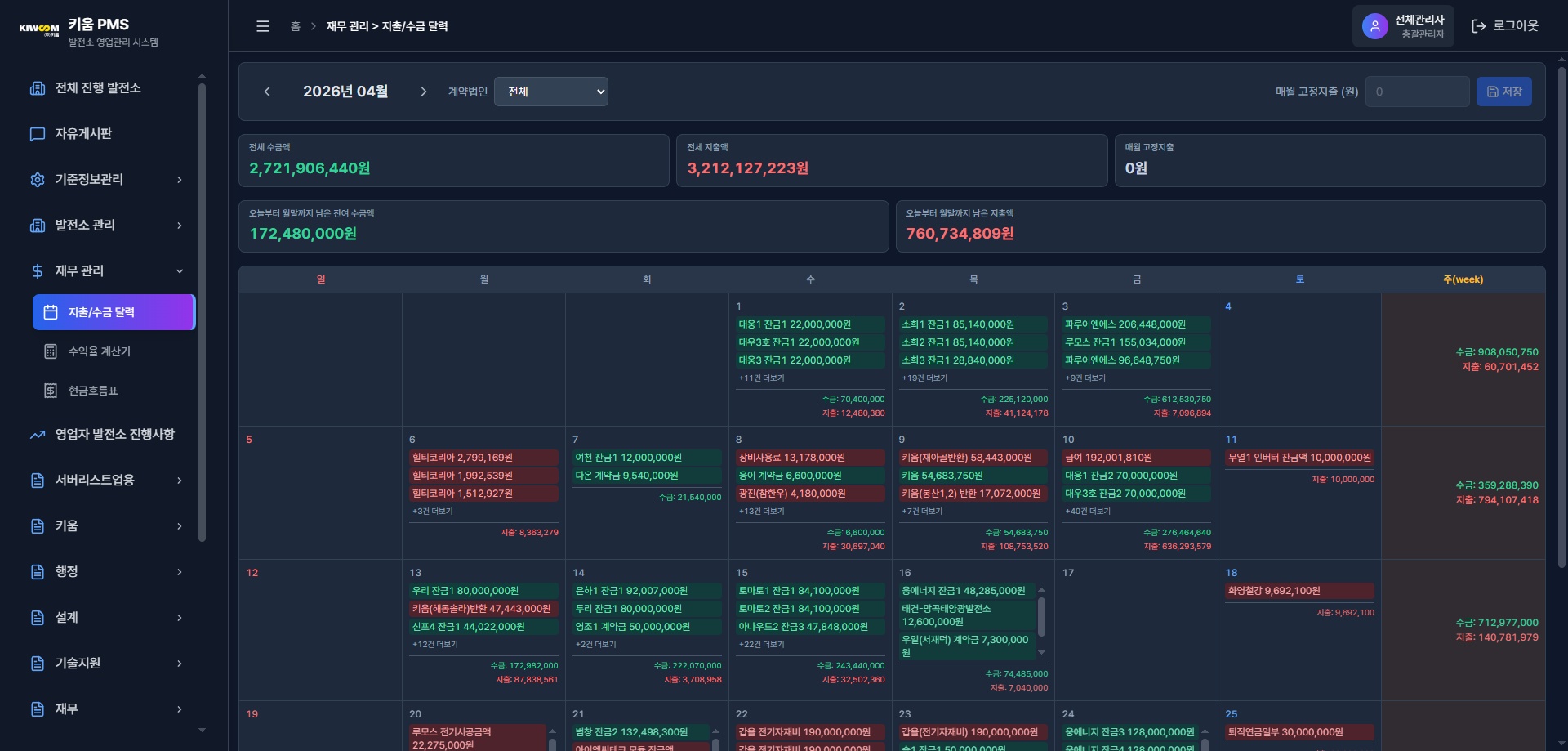Viewport: 1568px width, 751px height.
Task: Click the 홈 breadcrumb link
Action: (x=296, y=26)
